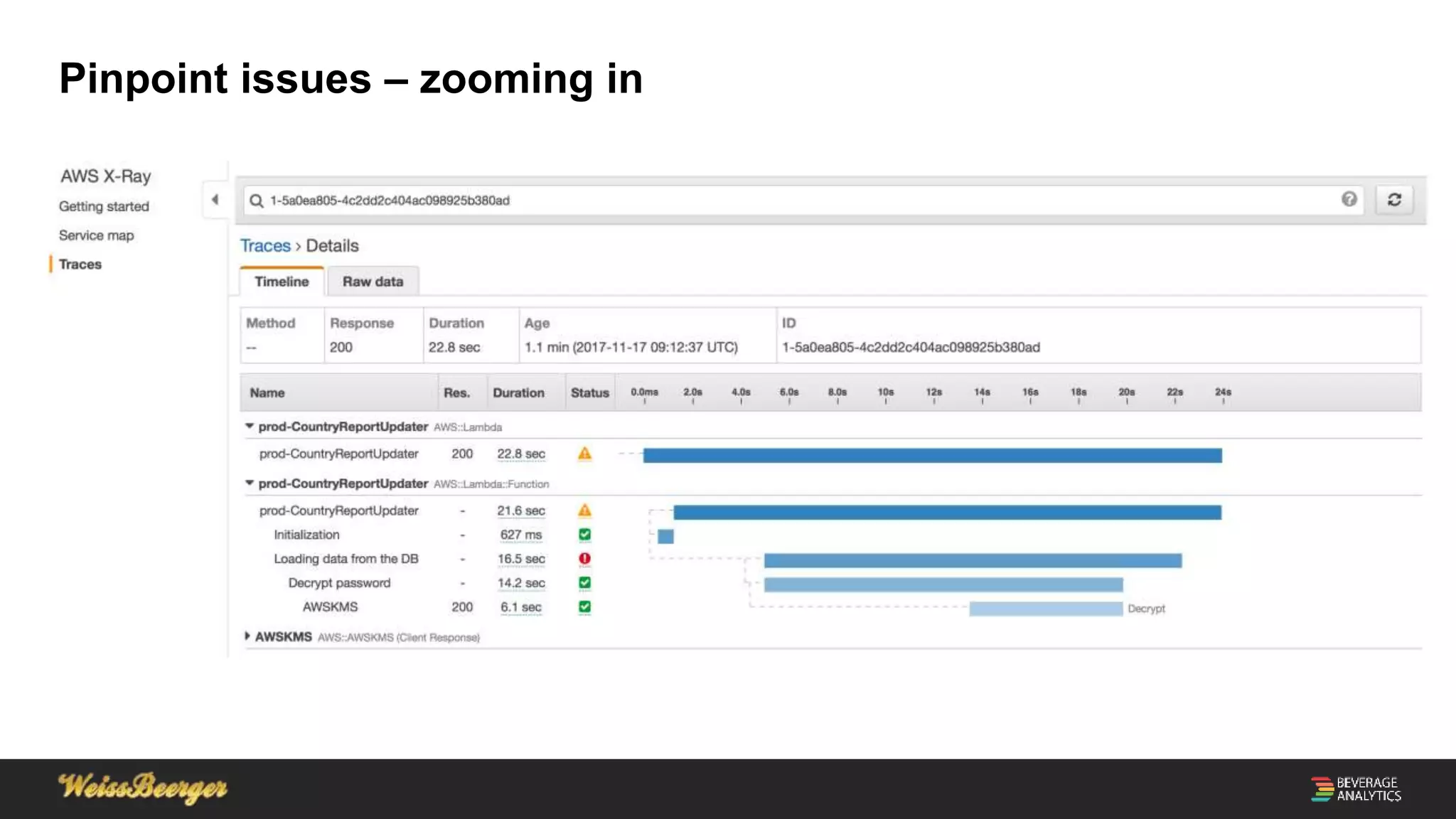The width and height of the screenshot is (1456, 819).
Task: Click the 22.8 sec Lambda timeline bar
Action: click(x=932, y=455)
